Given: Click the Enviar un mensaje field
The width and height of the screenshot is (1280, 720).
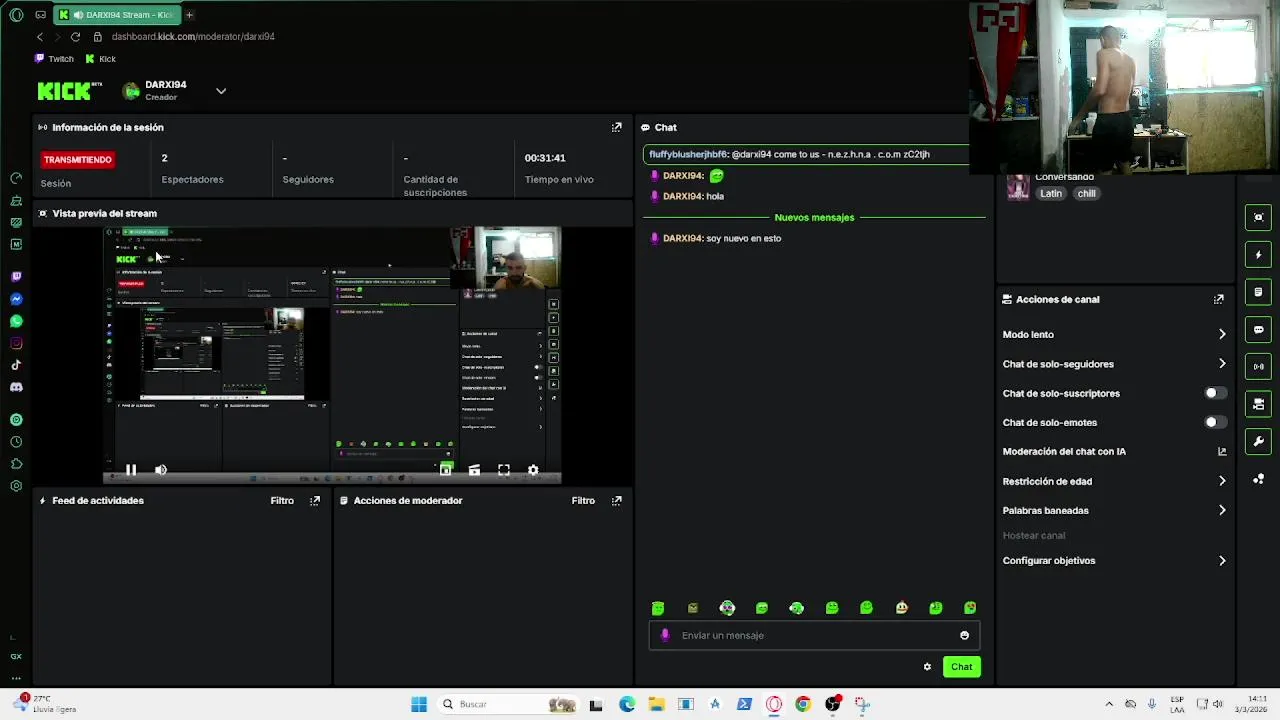Looking at the screenshot, I should click(x=814, y=635).
